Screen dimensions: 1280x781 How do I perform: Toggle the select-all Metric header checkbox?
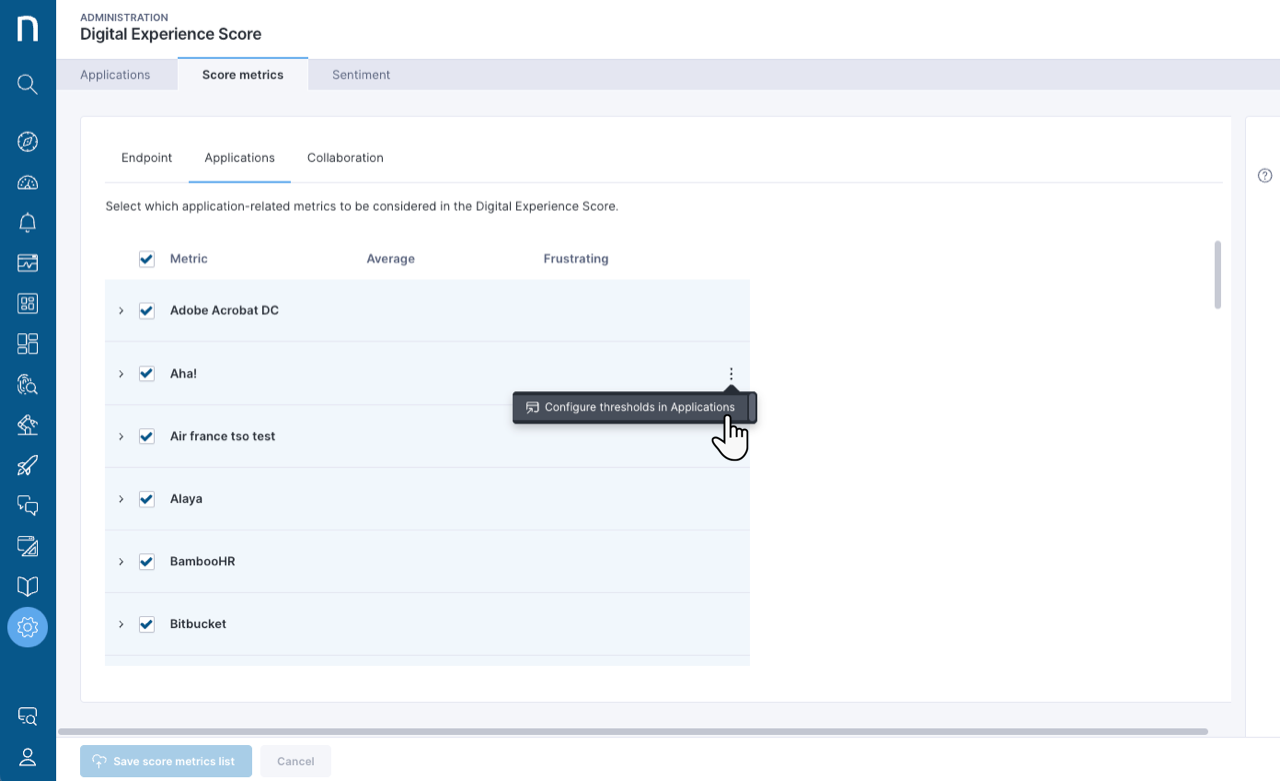pyautogui.click(x=147, y=259)
